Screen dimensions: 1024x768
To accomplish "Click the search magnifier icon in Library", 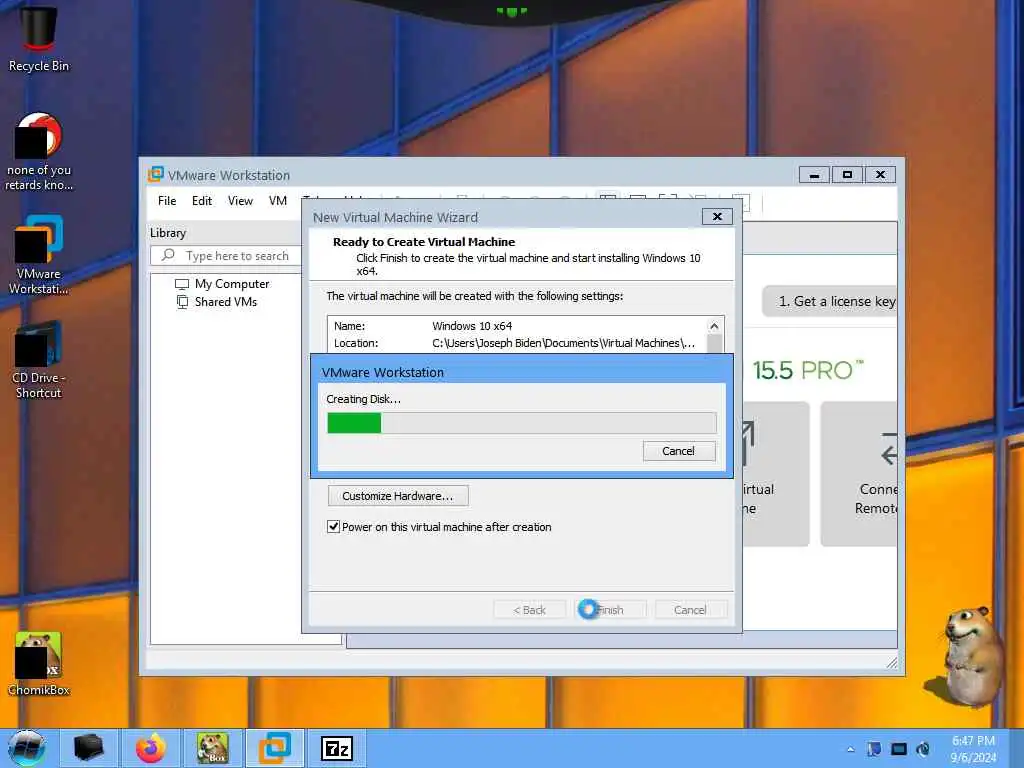I will (168, 255).
